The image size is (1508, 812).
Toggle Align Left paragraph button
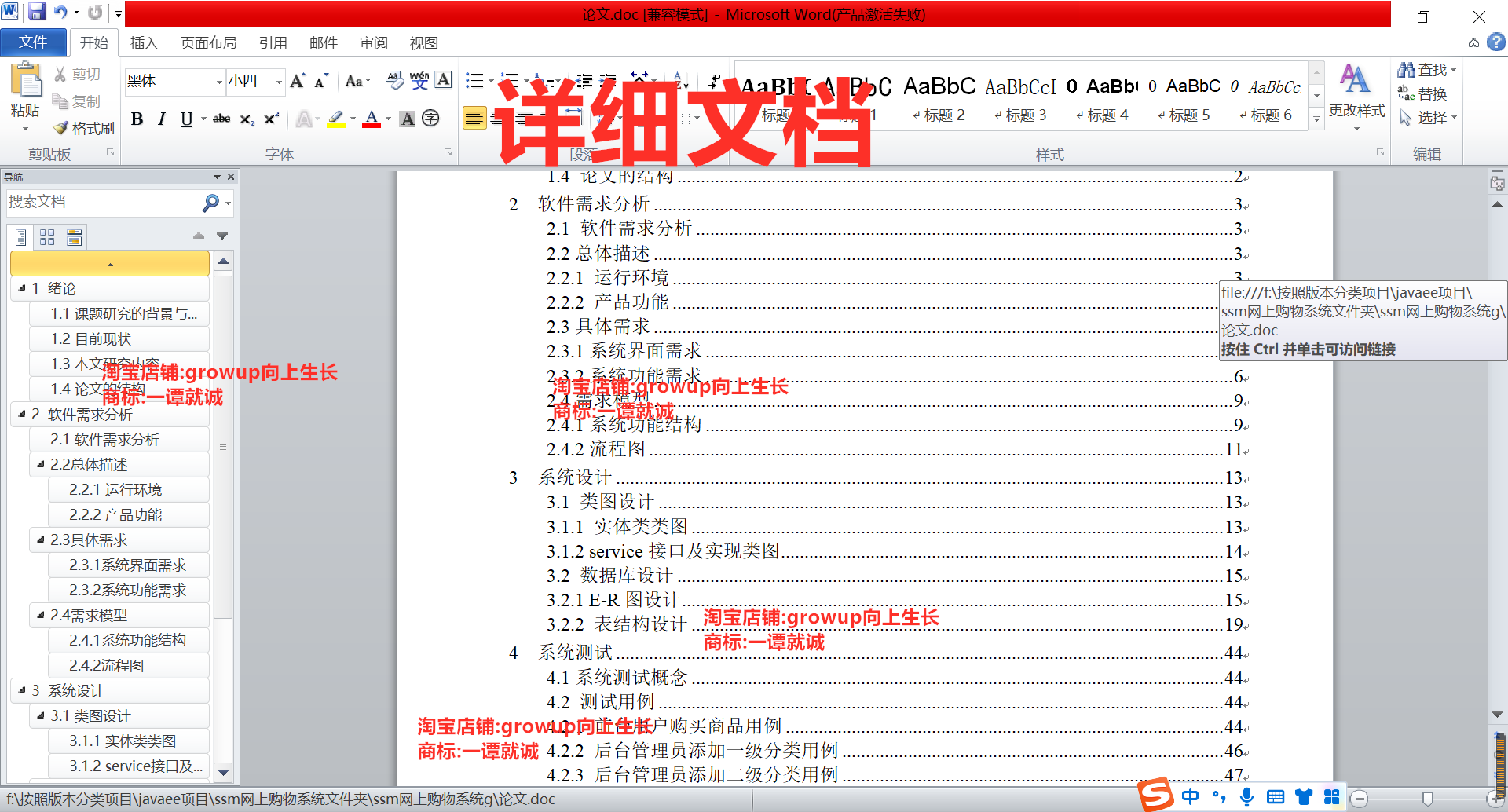(x=474, y=119)
